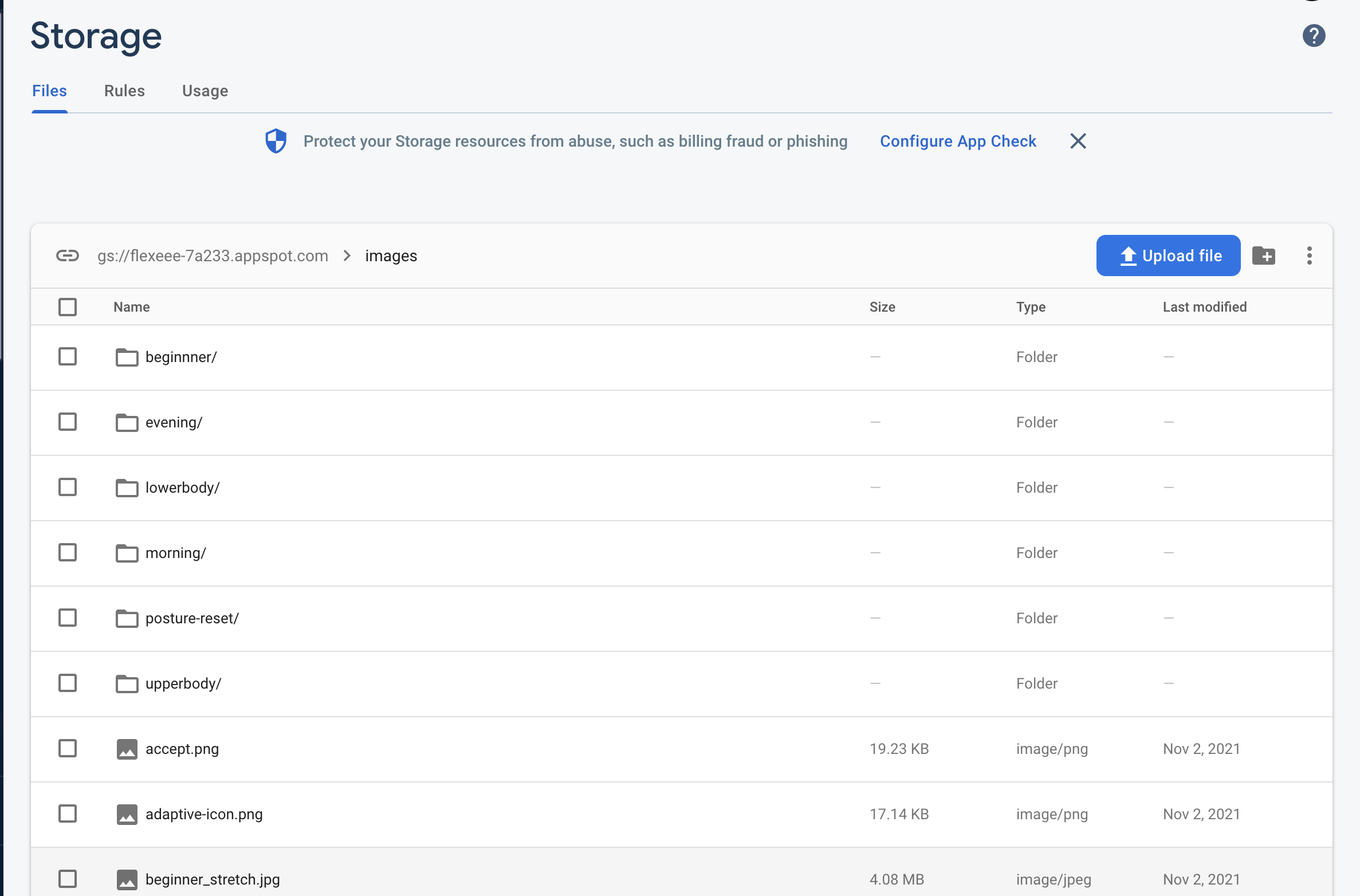The height and width of the screenshot is (896, 1360).
Task: Switch to the Usage tab
Action: pyautogui.click(x=205, y=91)
